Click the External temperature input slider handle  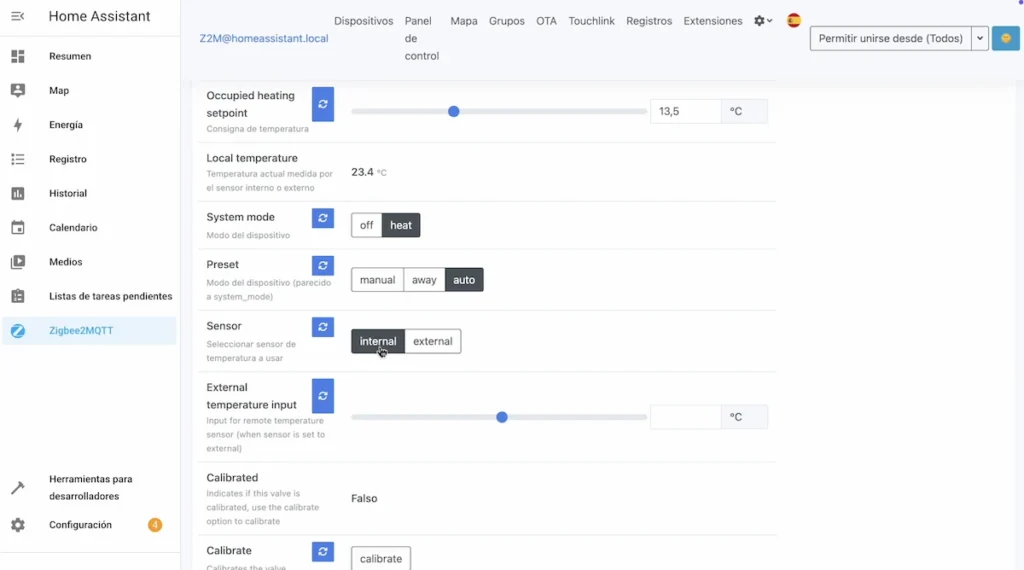point(502,417)
